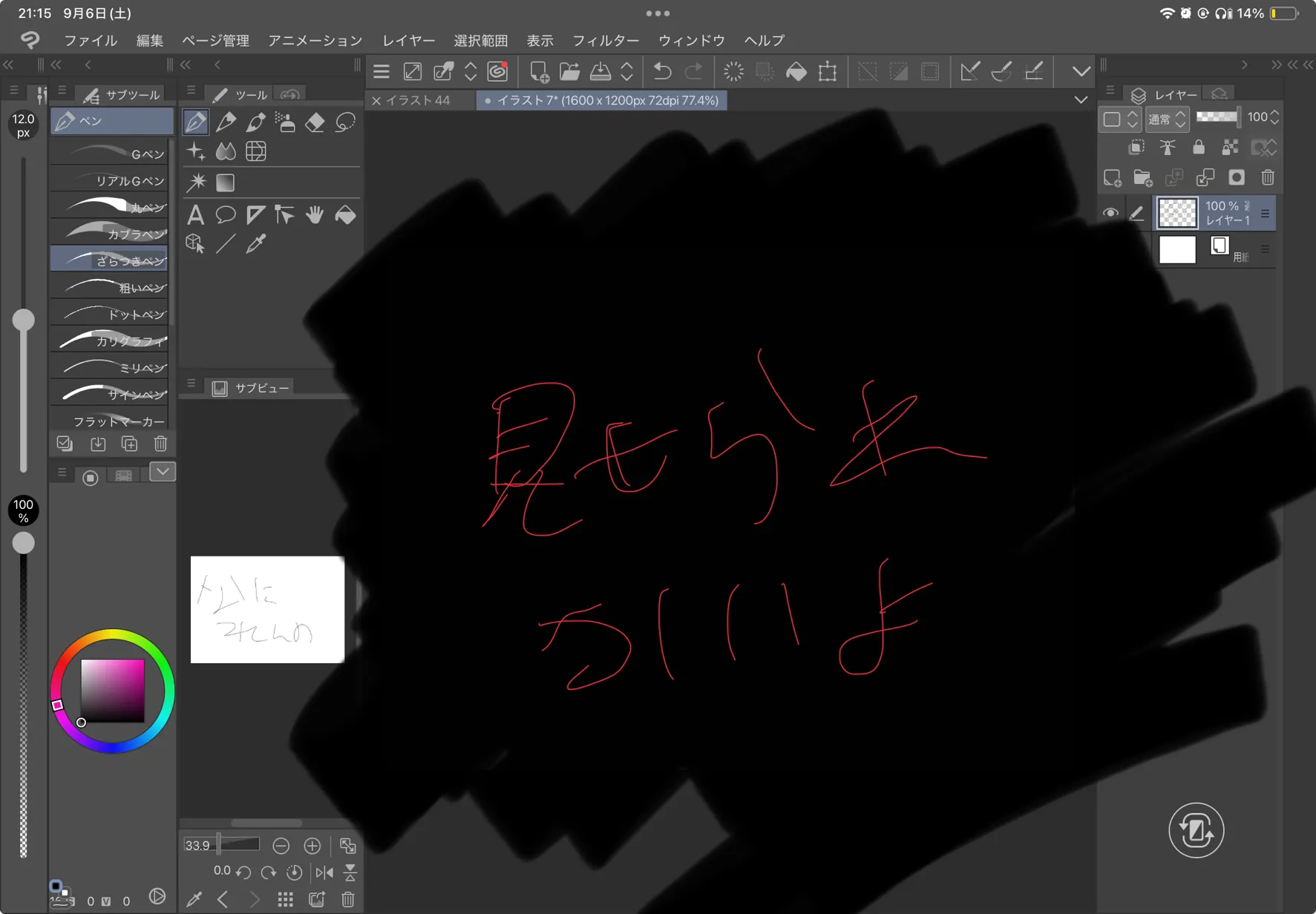Select the Pencil tool
This screenshot has width=1316, height=914.
tap(226, 122)
